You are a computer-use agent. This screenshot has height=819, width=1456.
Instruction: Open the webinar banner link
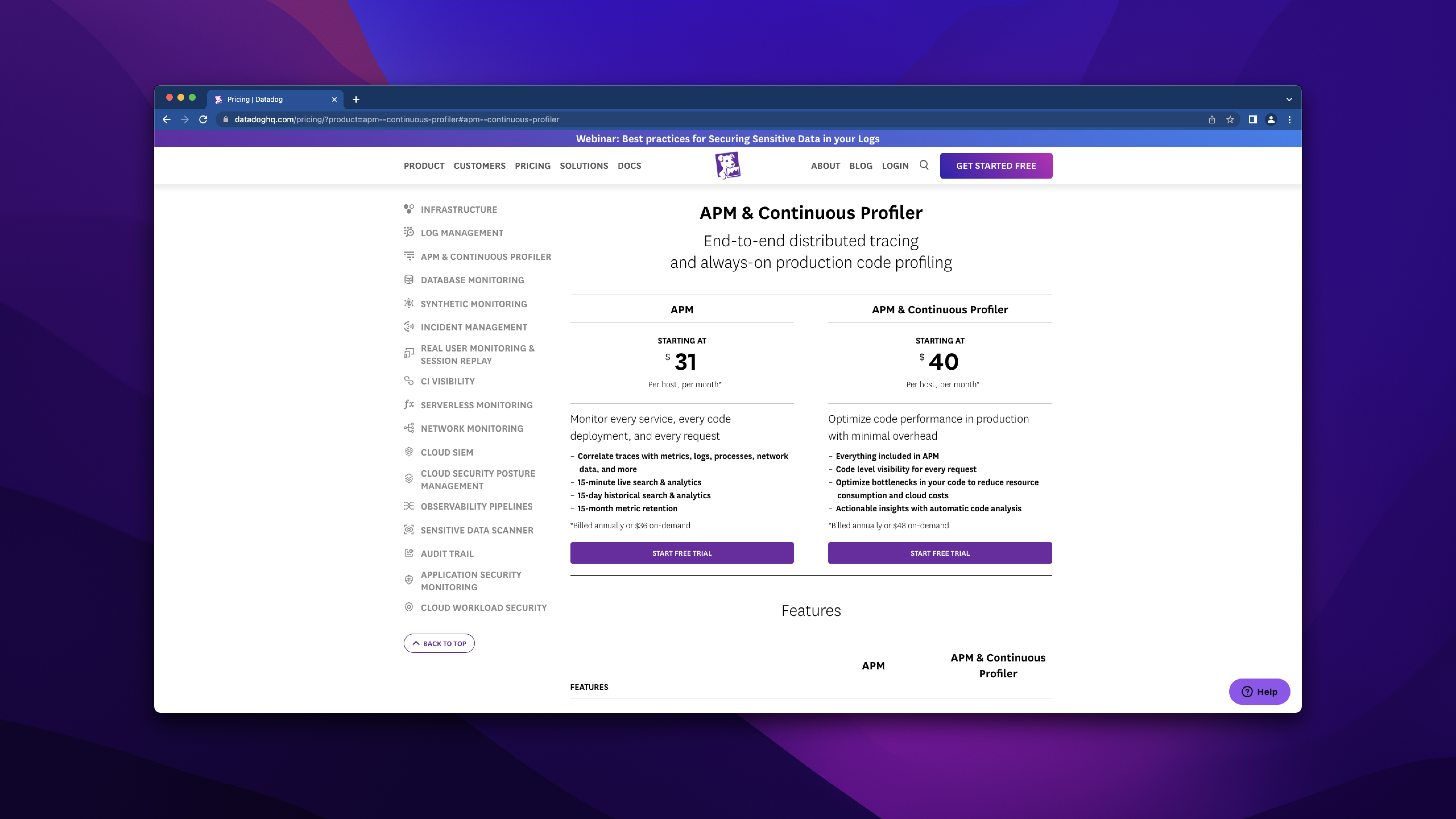click(x=728, y=138)
